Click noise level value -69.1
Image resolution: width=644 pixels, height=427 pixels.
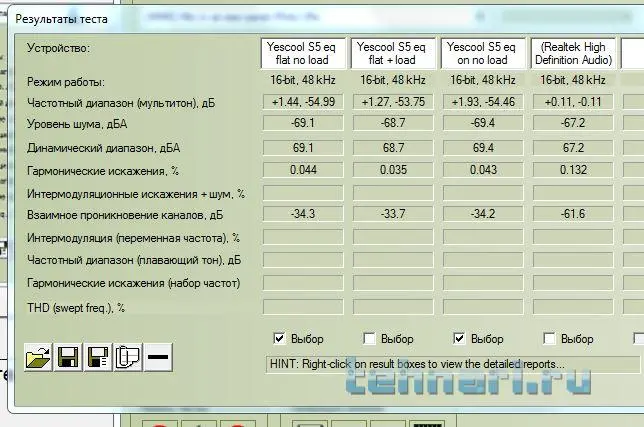303,123
